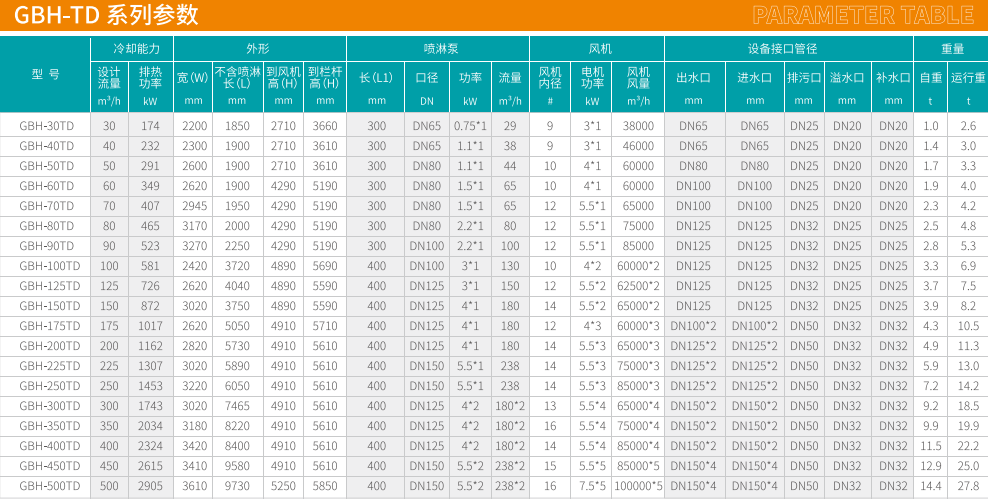
Task: Click the PARAMETER TABLE heading text
Action: click(x=862, y=15)
